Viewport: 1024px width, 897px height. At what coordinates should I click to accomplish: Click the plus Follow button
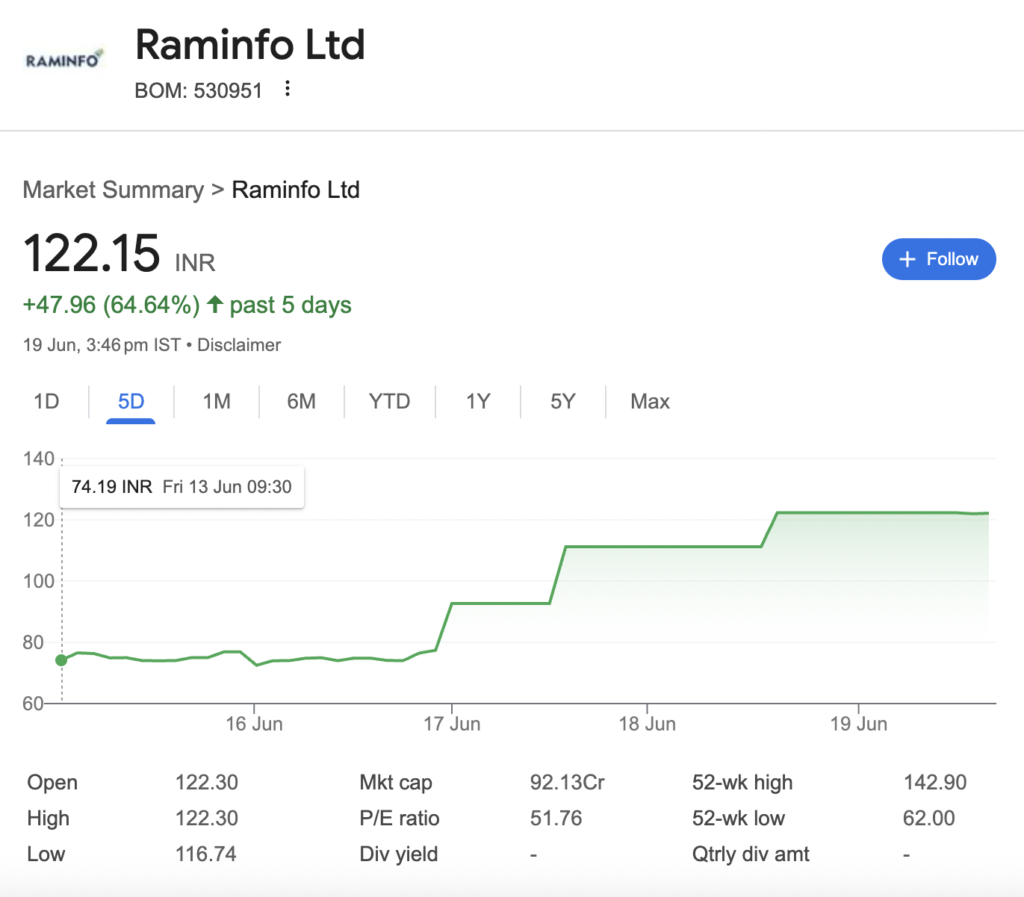pyautogui.click(x=938, y=259)
